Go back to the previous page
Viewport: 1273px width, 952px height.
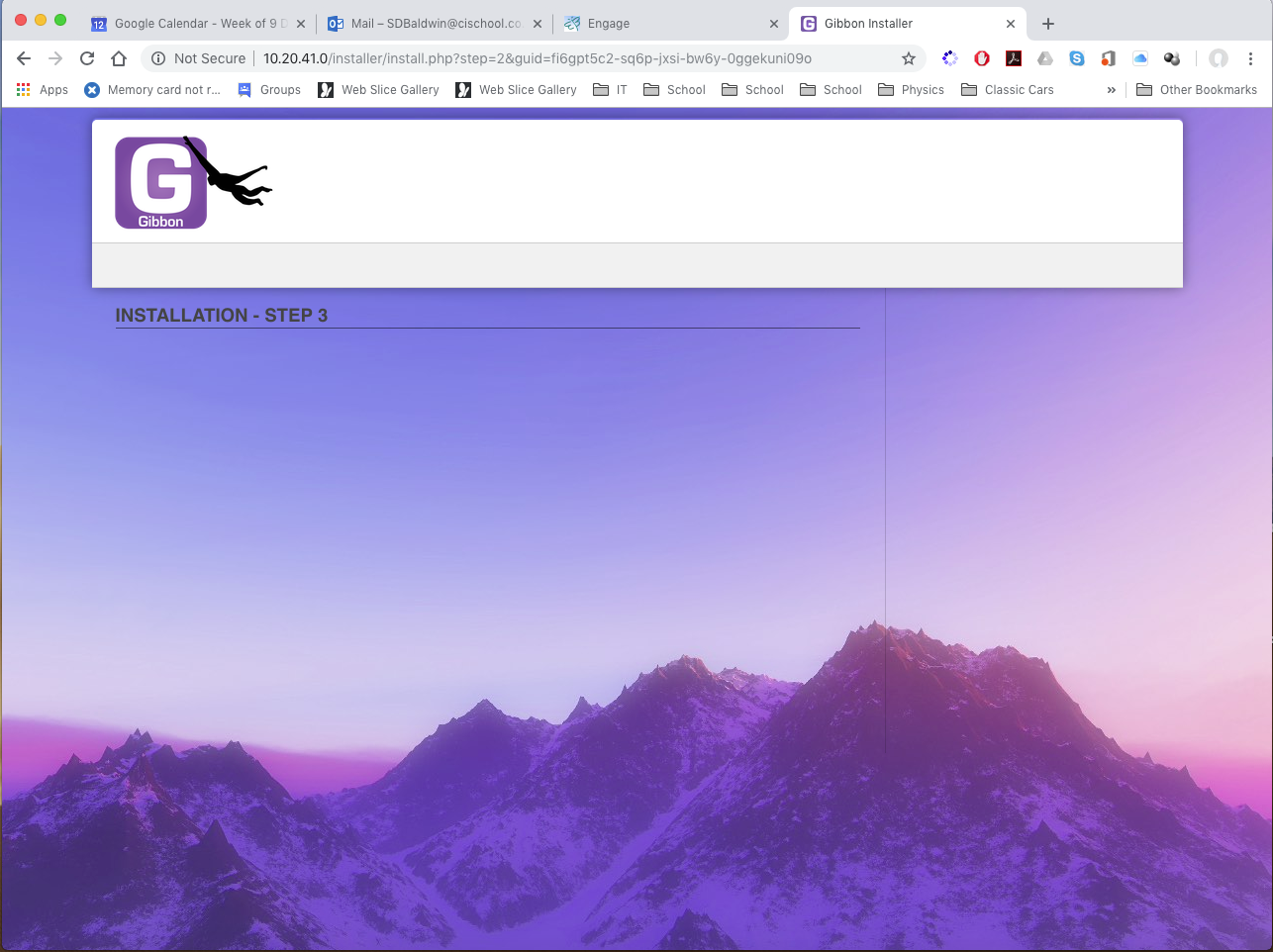click(x=24, y=58)
